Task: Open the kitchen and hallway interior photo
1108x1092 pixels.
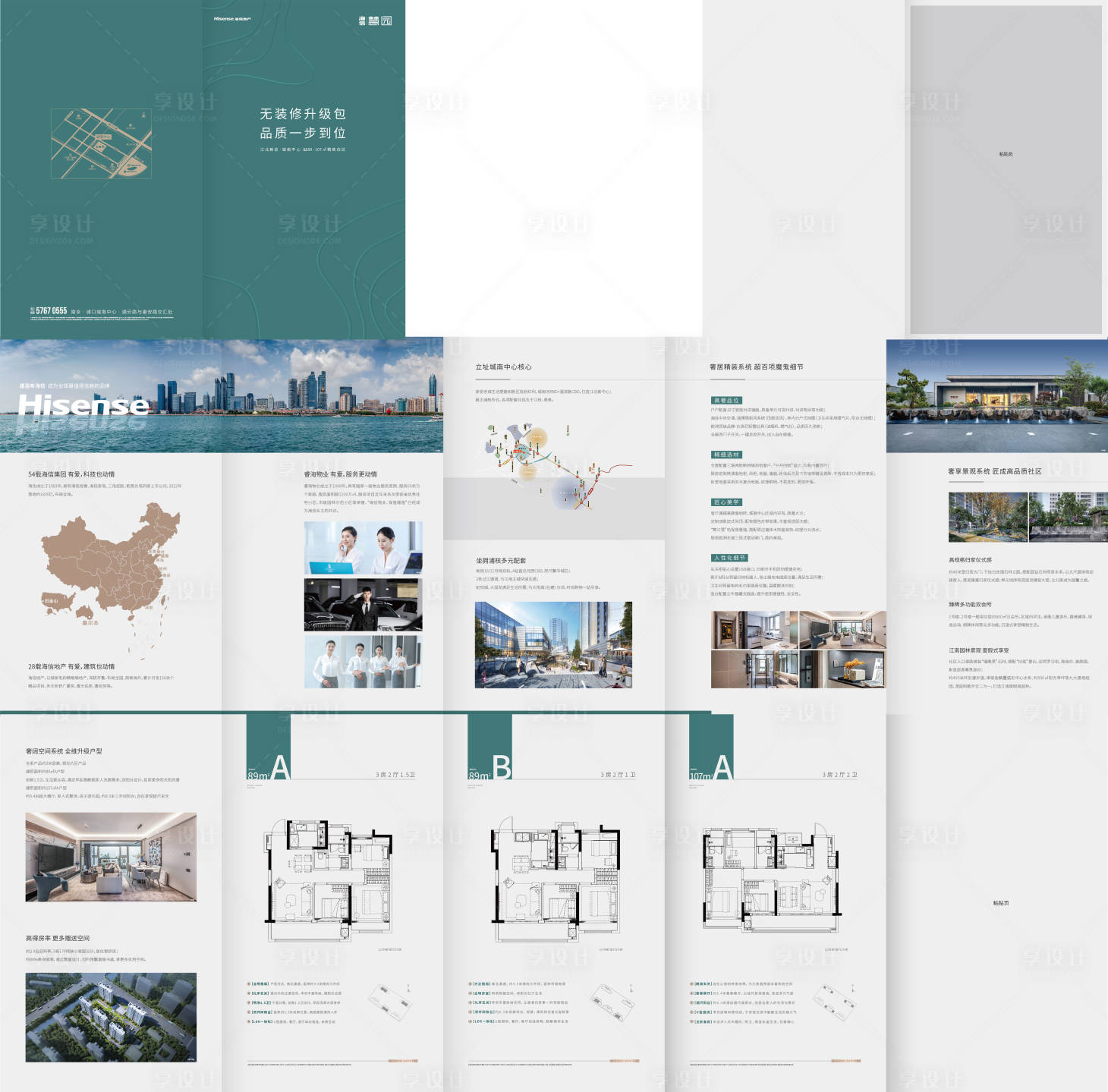Action: tap(754, 630)
